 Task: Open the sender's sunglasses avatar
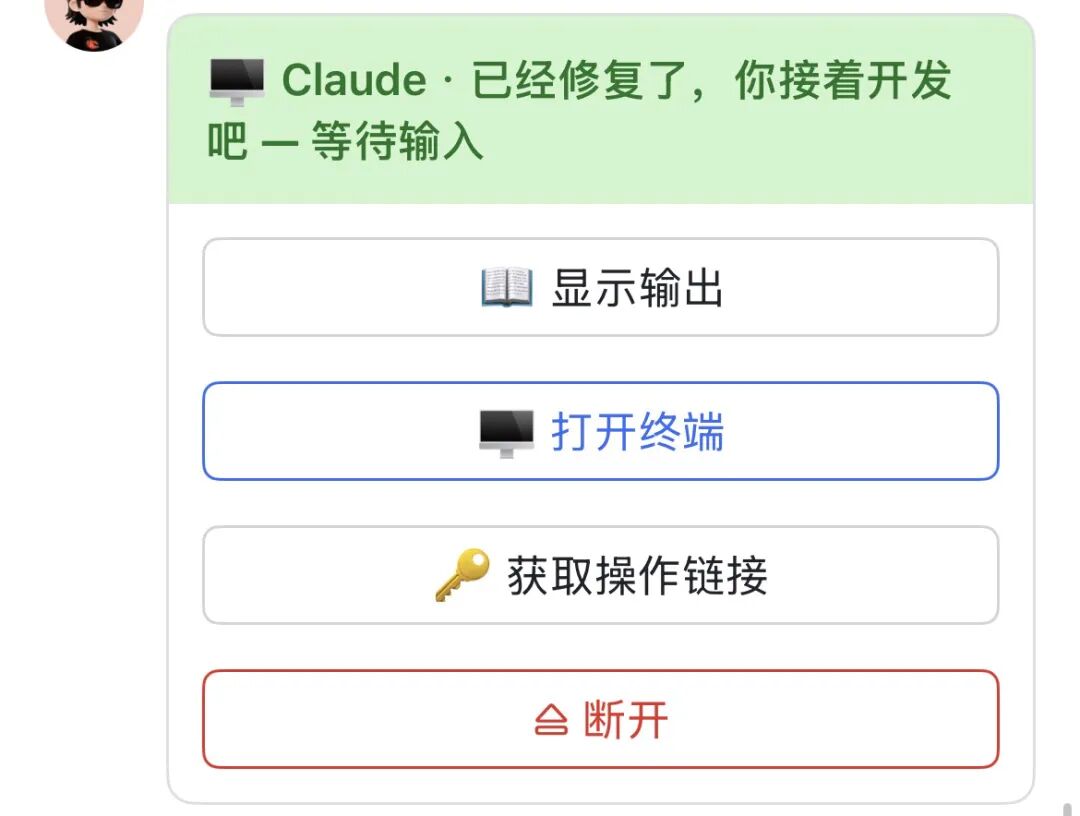(x=94, y=21)
